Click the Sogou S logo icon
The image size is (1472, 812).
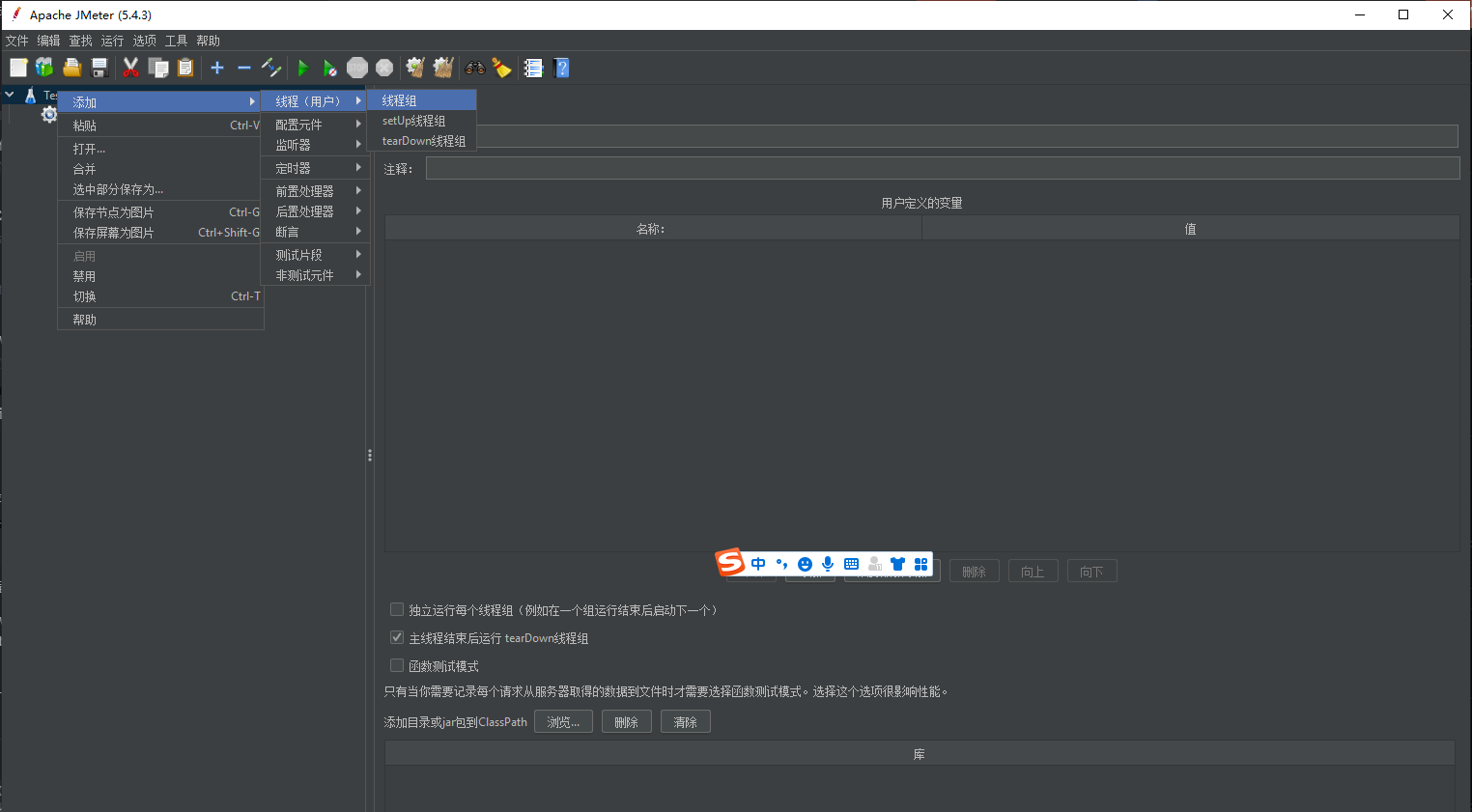coord(730,562)
